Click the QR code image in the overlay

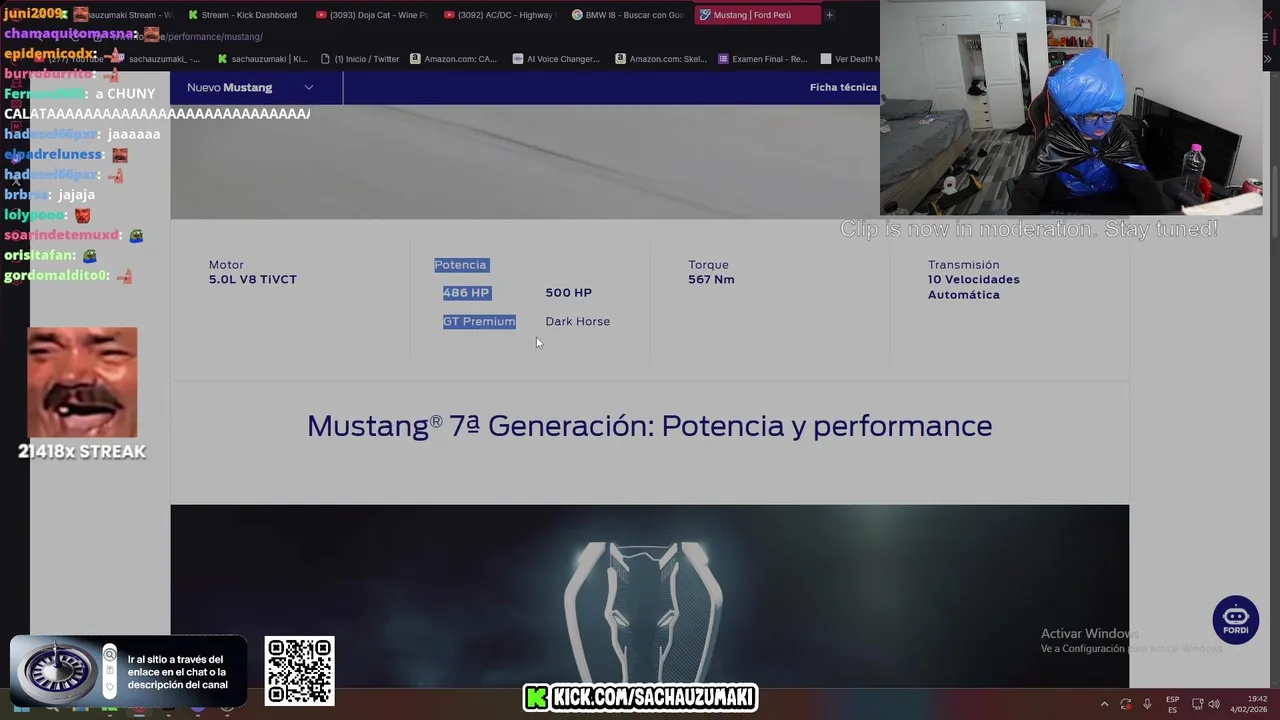tap(300, 671)
